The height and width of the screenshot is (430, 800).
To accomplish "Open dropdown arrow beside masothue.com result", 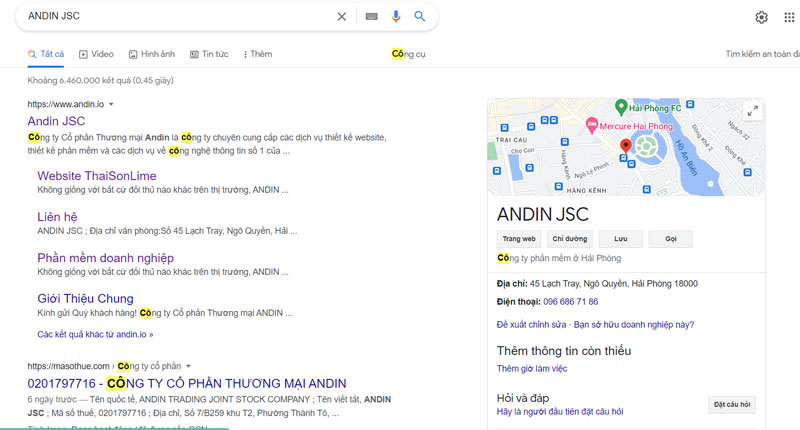I will tap(188, 366).
